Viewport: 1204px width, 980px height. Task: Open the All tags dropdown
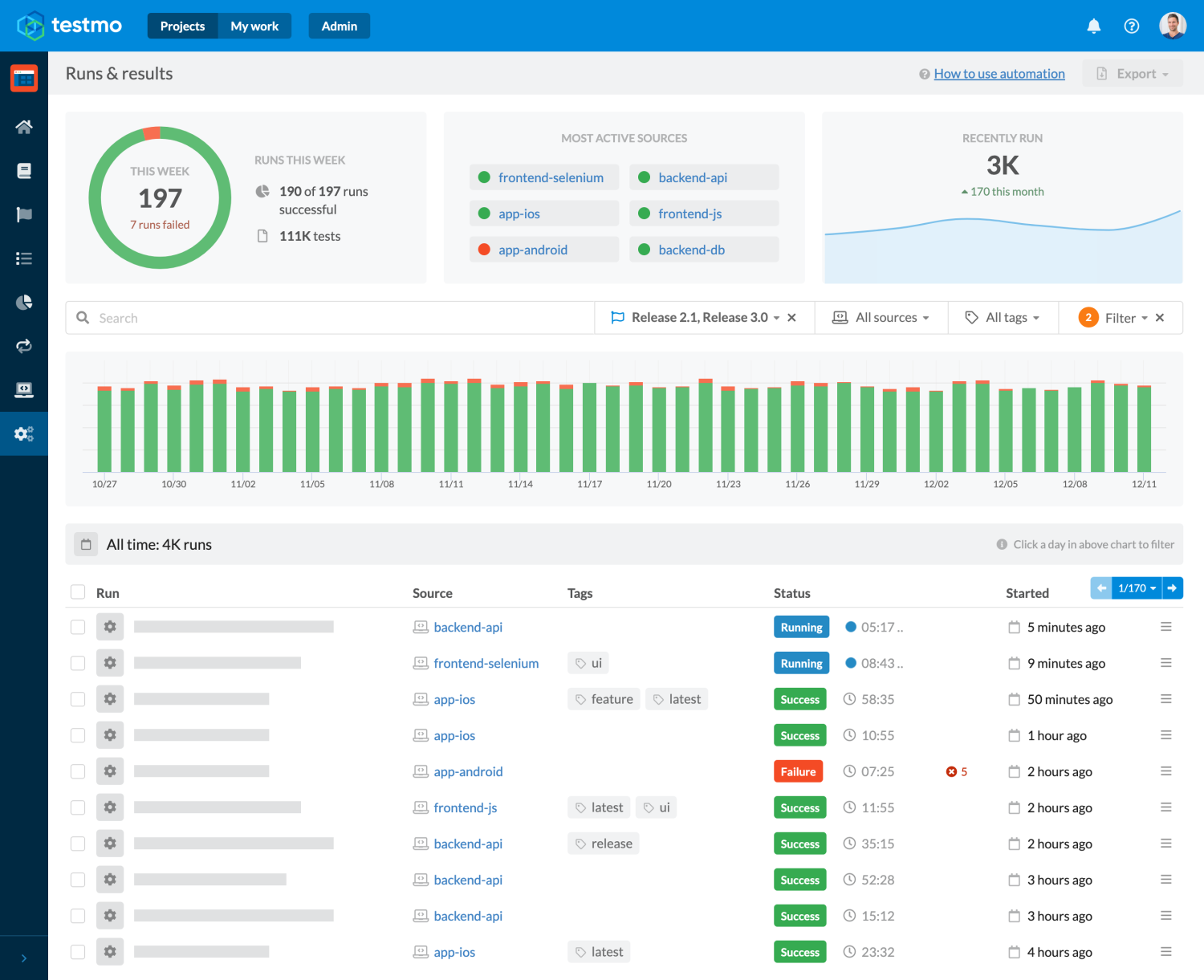click(x=1003, y=318)
